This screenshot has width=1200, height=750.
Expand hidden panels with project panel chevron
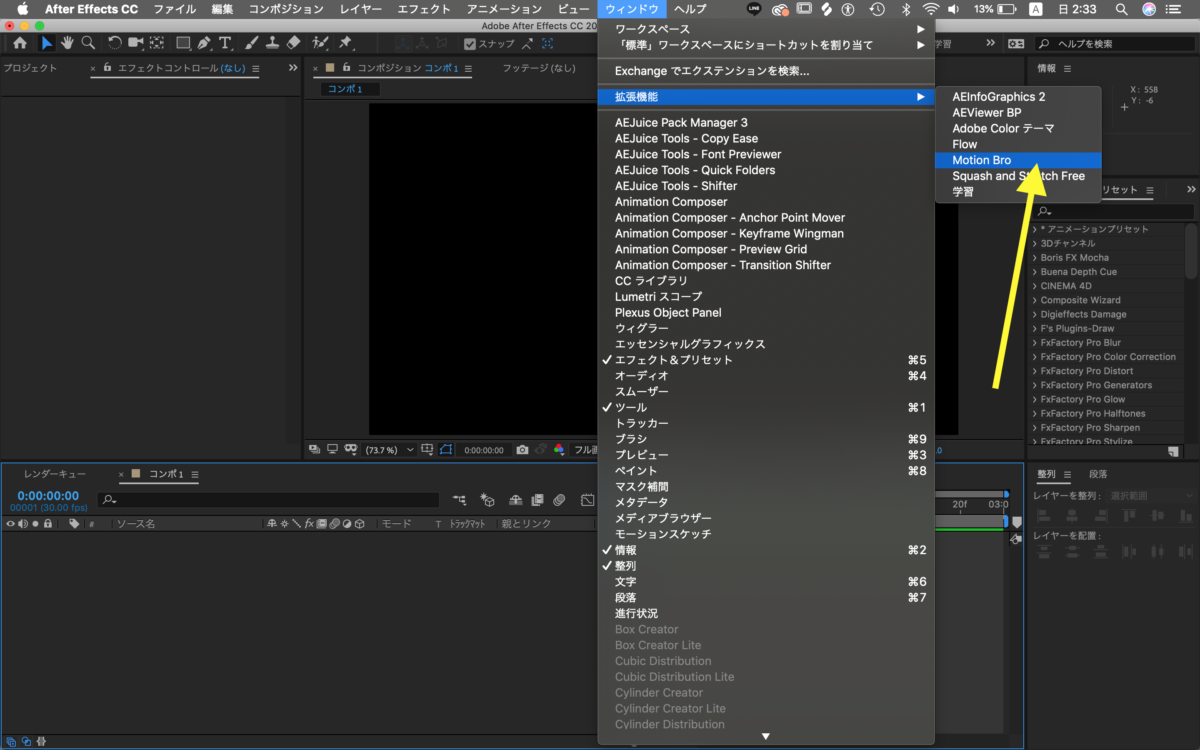(292, 69)
